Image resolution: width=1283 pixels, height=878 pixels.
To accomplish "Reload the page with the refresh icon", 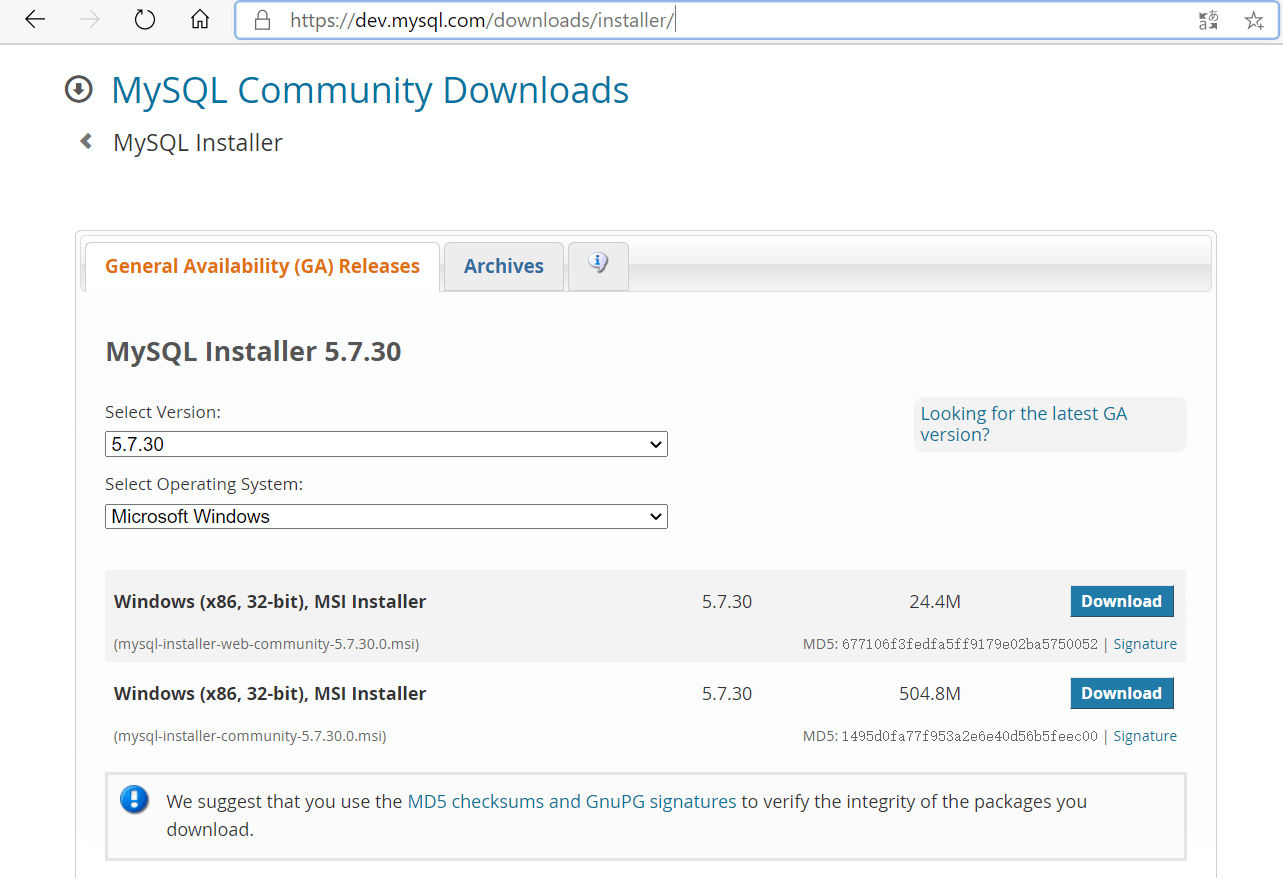I will (145, 20).
